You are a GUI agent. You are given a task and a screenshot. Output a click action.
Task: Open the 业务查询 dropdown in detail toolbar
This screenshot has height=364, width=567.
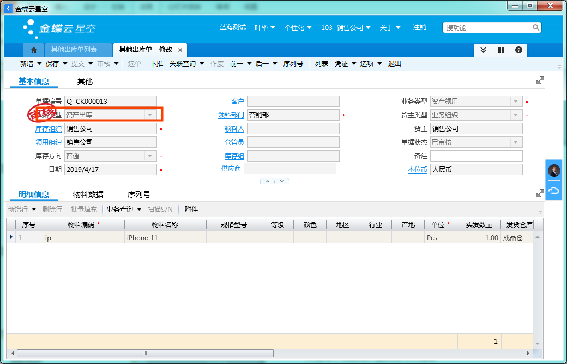coord(139,209)
